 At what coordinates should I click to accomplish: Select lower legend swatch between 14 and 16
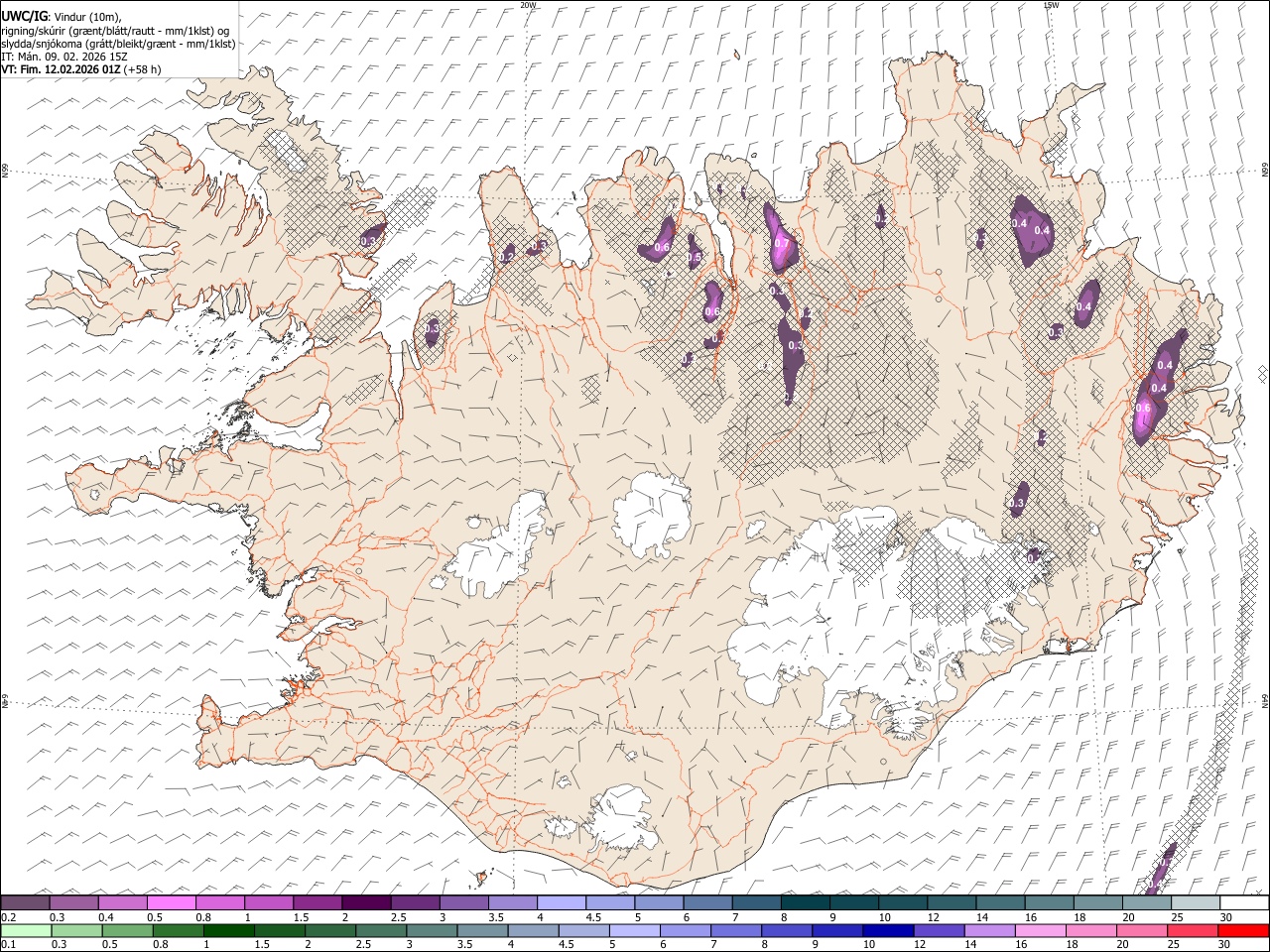pyautogui.click(x=990, y=930)
